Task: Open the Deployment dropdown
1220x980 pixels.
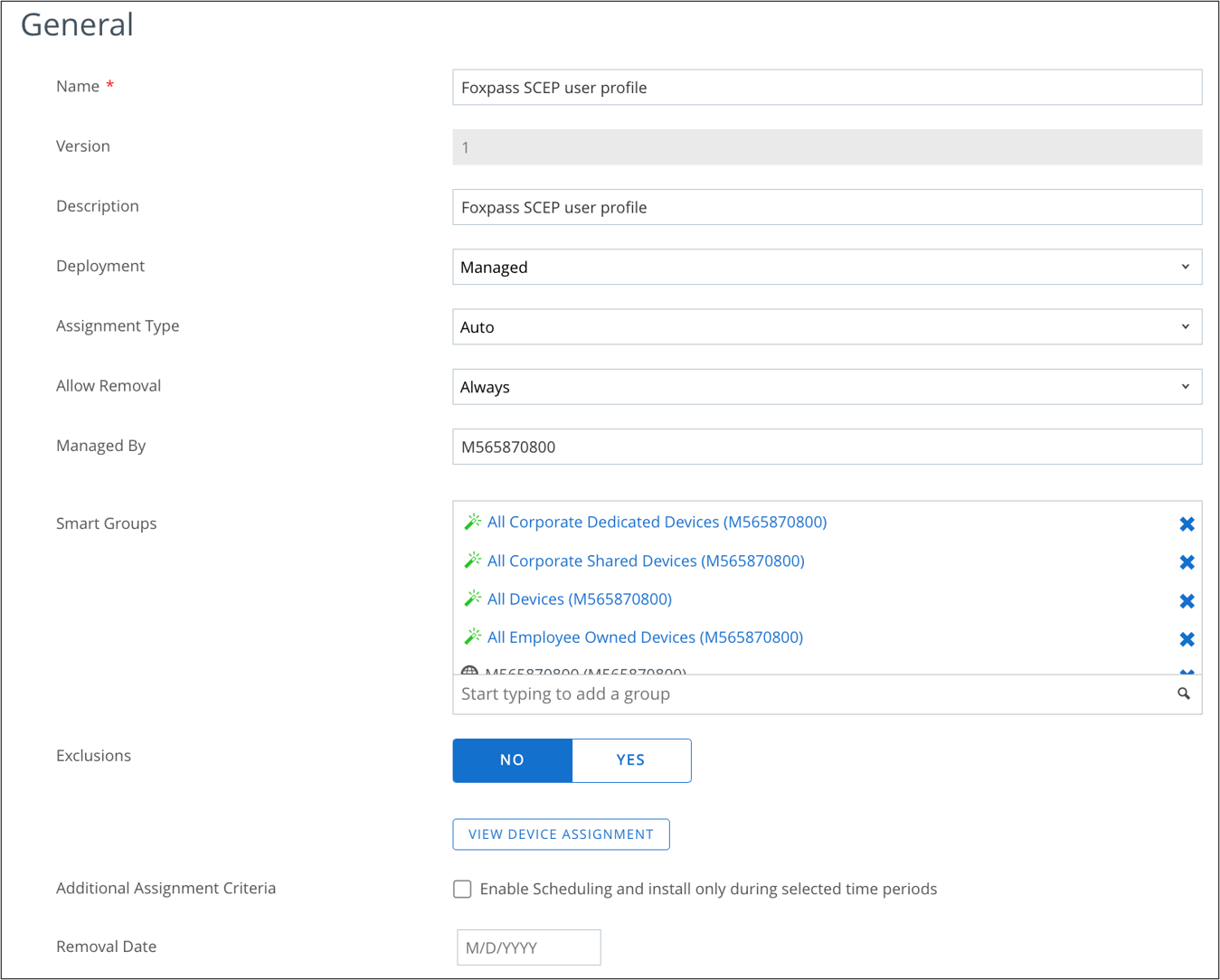Action: tap(827, 267)
